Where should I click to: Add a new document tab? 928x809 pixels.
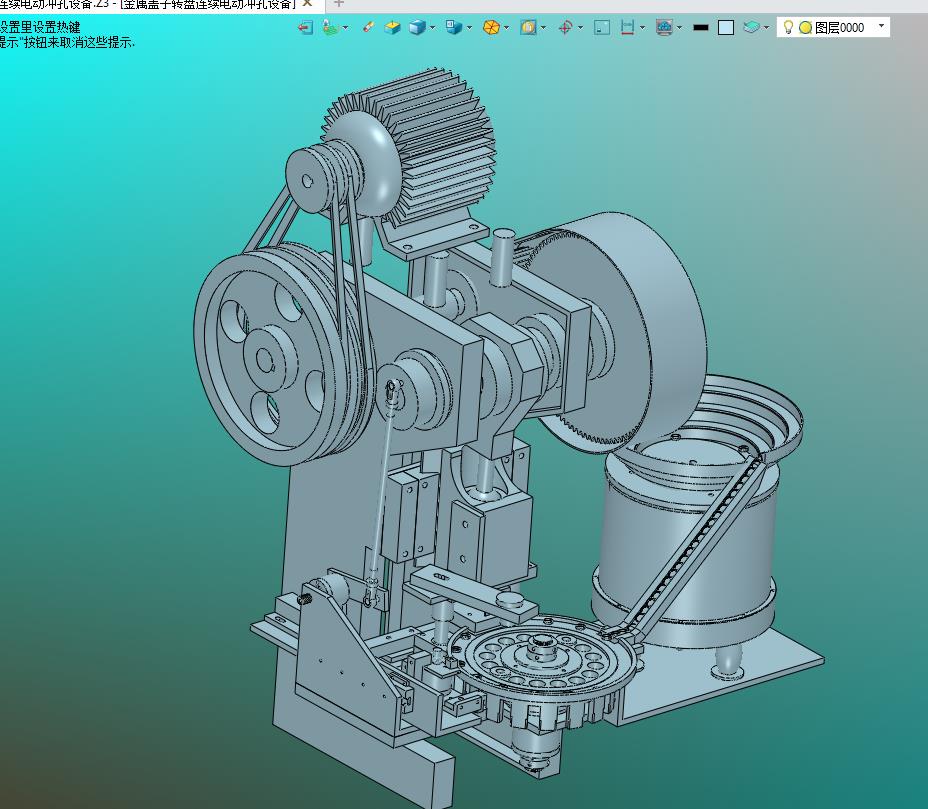pos(339,4)
